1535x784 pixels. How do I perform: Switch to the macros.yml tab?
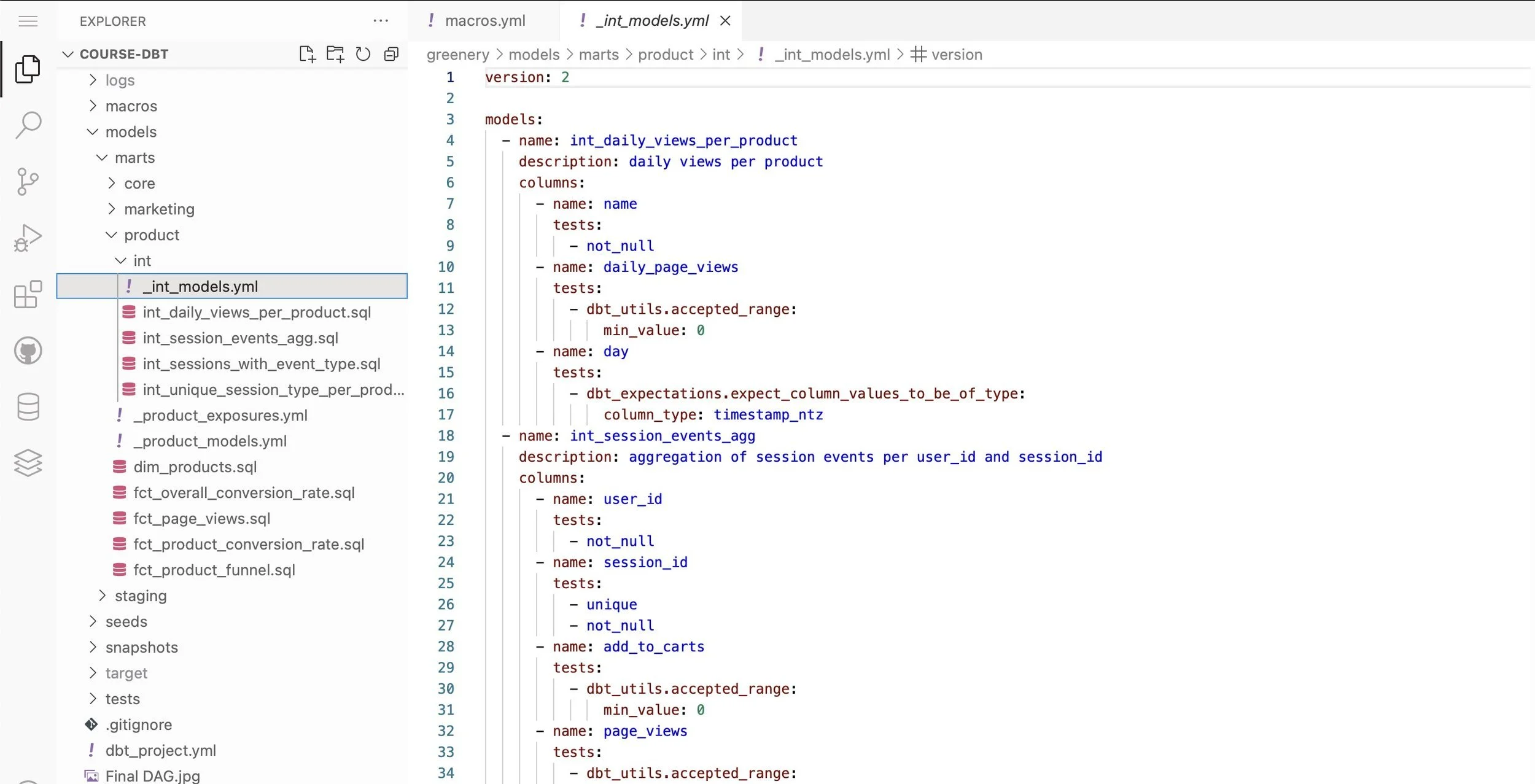pyautogui.click(x=484, y=21)
